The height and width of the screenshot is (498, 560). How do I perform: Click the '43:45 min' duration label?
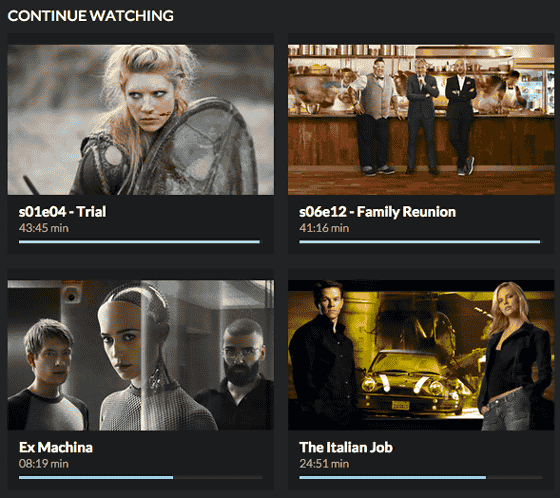[44, 228]
